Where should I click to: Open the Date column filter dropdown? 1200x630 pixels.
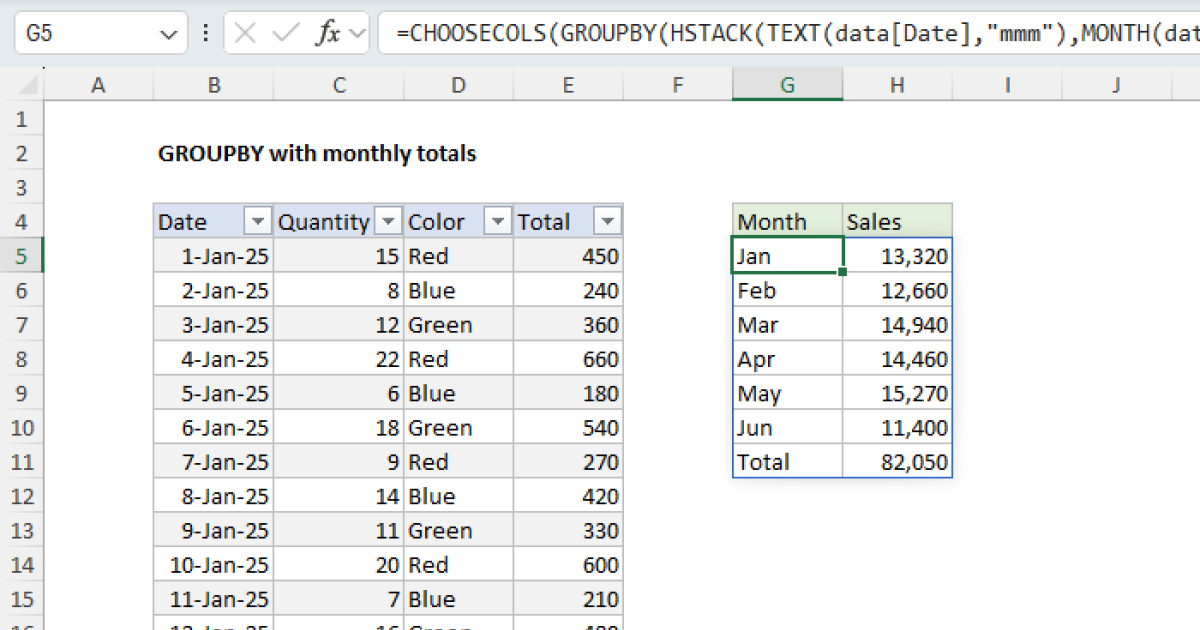coord(259,221)
